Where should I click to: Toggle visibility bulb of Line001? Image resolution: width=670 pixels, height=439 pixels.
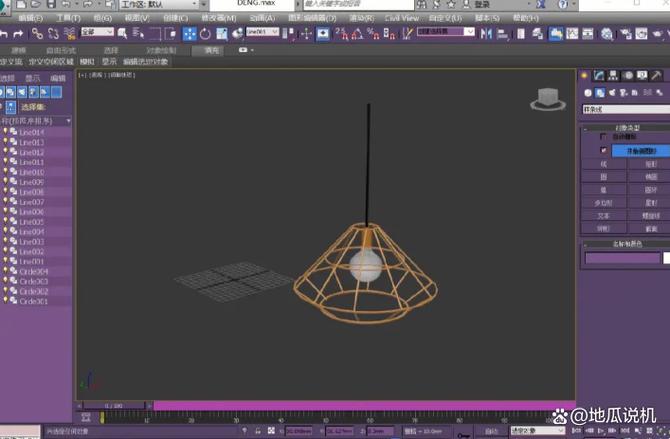[6, 261]
